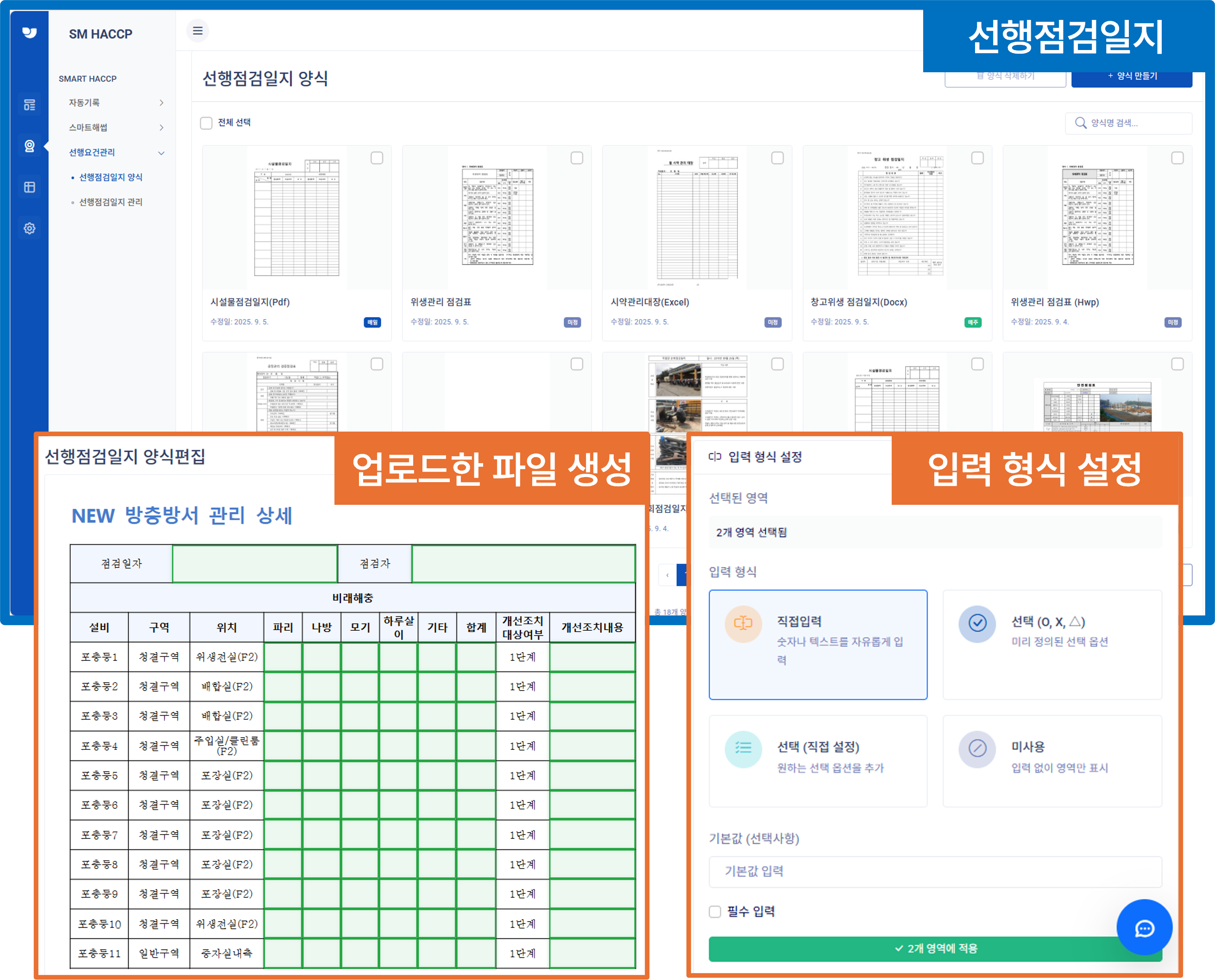Click the 합계 cell for 포충등5
This screenshot has height=980, width=1215.
(476, 775)
